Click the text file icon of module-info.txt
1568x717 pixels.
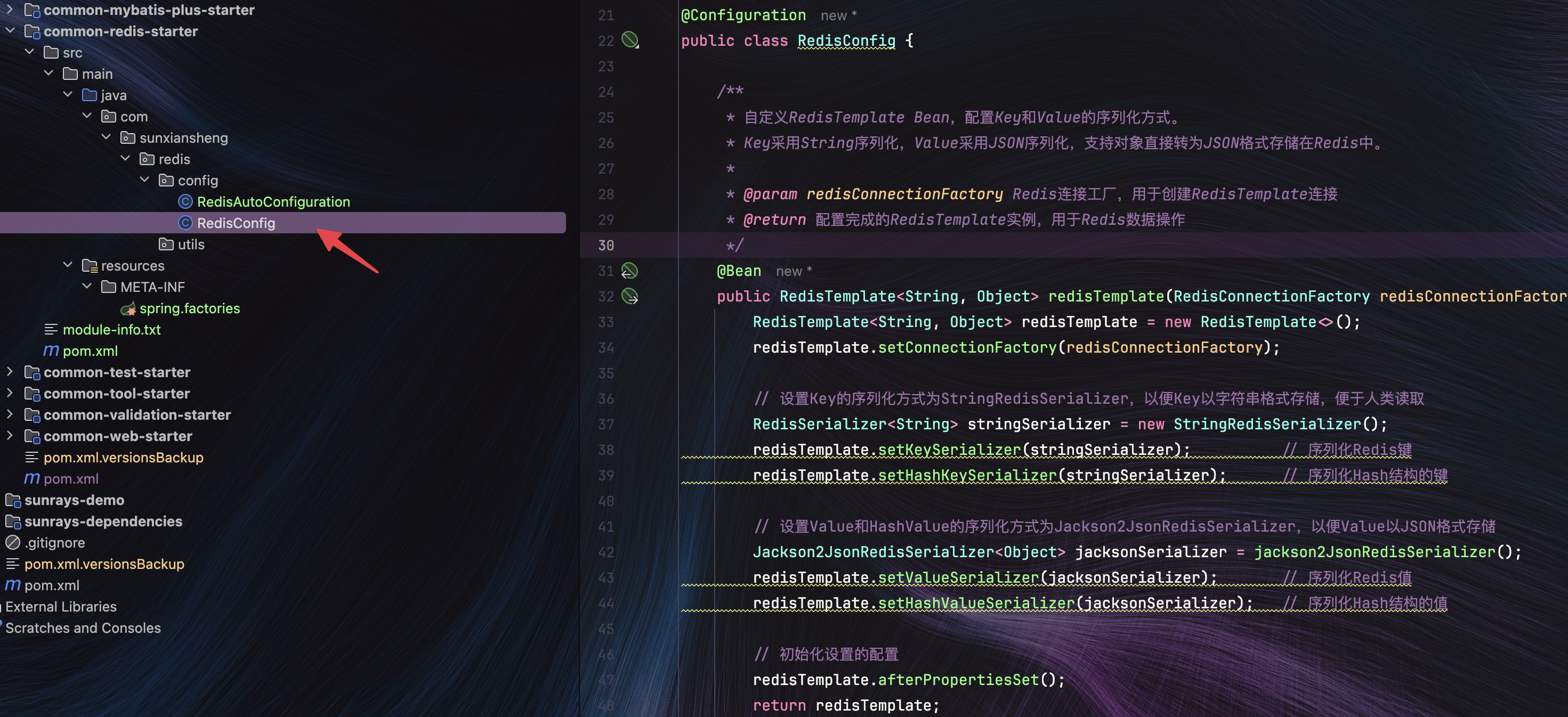[51, 329]
